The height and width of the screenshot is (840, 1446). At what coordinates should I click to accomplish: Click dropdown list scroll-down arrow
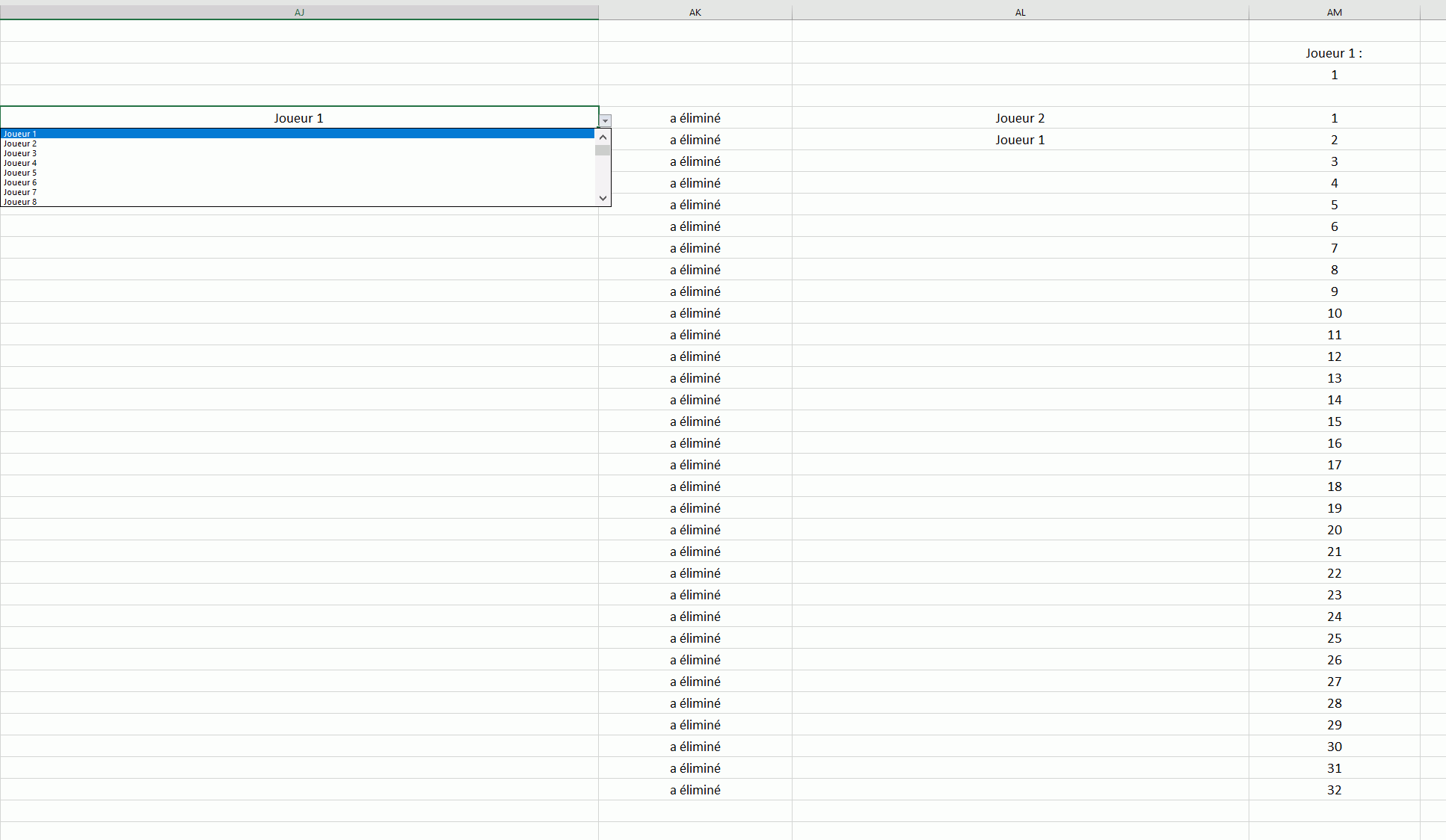pos(603,198)
